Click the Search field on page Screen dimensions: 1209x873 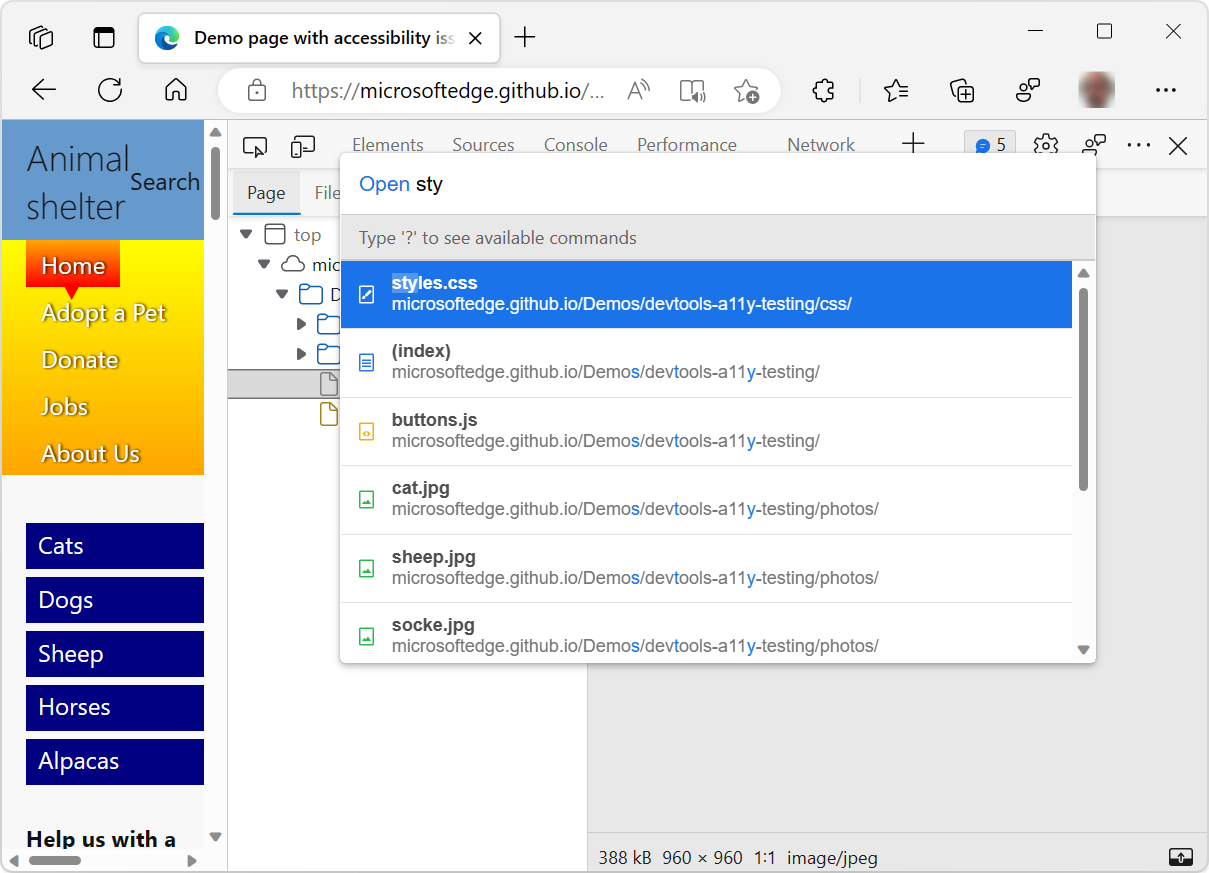pyautogui.click(x=165, y=182)
